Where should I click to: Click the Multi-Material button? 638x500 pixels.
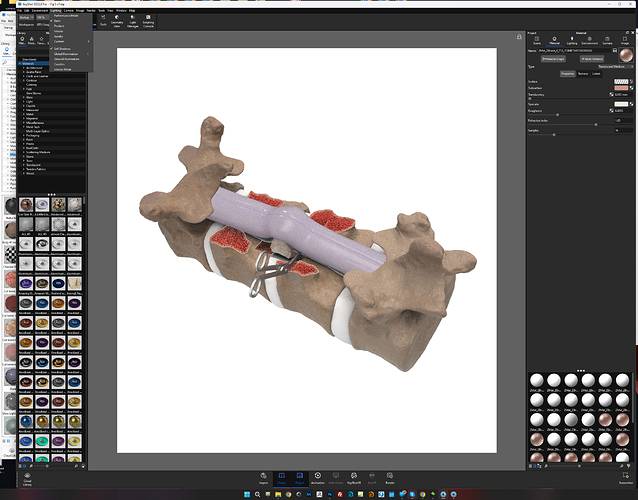pyautogui.click(x=592, y=59)
